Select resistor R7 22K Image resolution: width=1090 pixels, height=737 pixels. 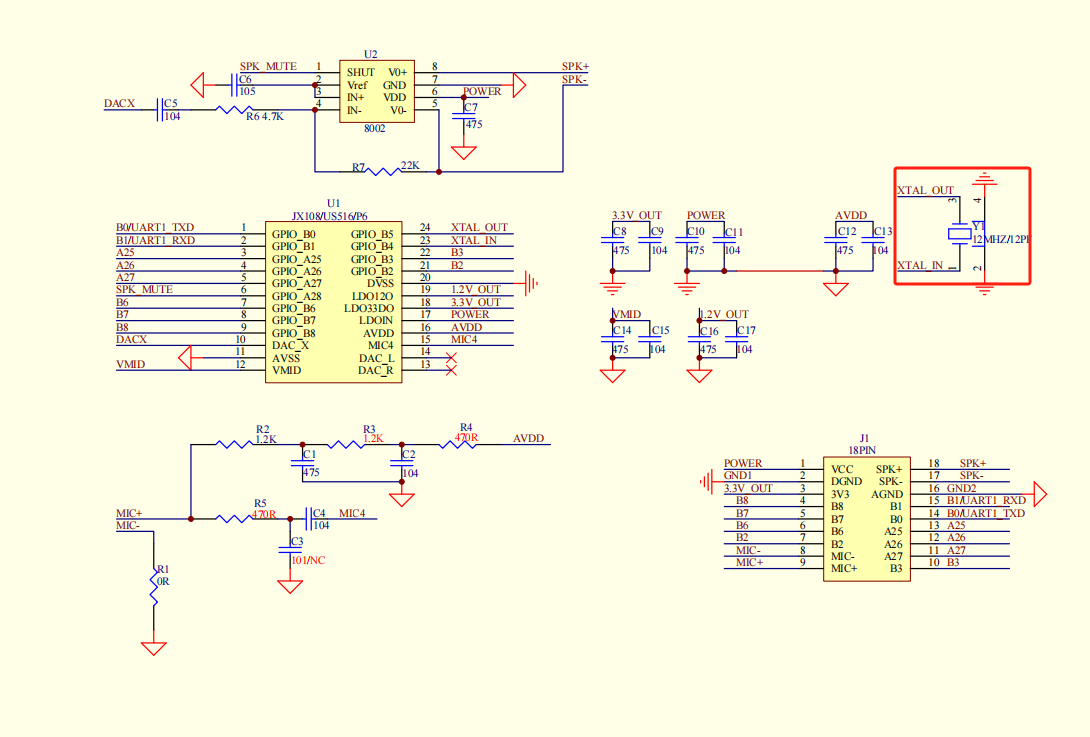click(x=383, y=172)
